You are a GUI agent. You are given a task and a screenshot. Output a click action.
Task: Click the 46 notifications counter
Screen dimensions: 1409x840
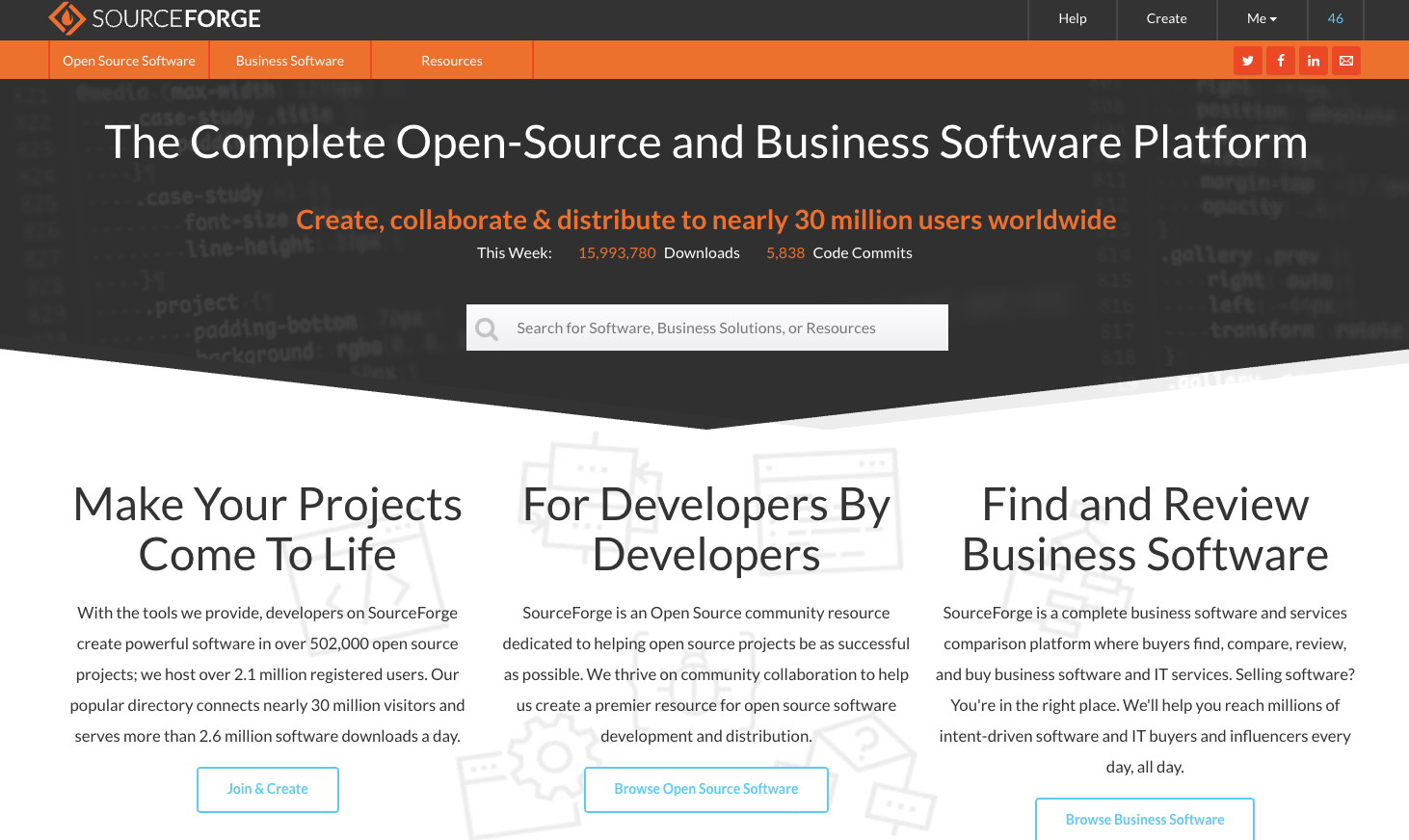click(x=1336, y=18)
